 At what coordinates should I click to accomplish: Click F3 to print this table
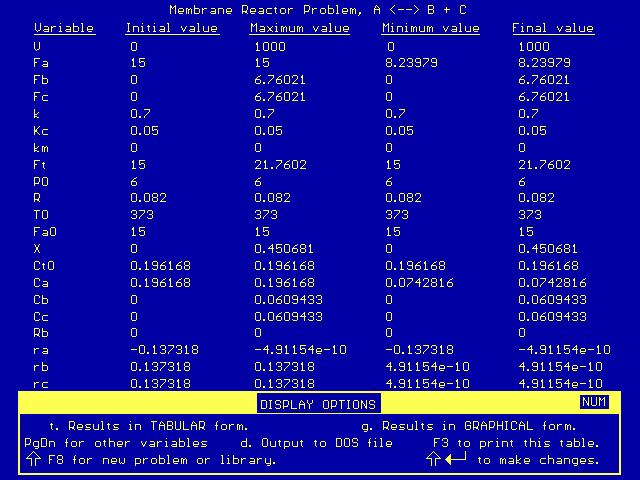point(516,442)
